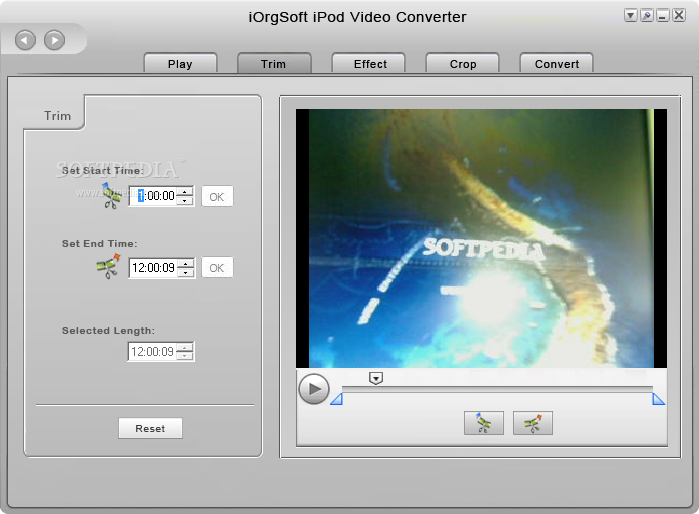Viewport: 699px width, 514px height.
Task: Click the mark-start scissors button under preview
Action: 484,423
